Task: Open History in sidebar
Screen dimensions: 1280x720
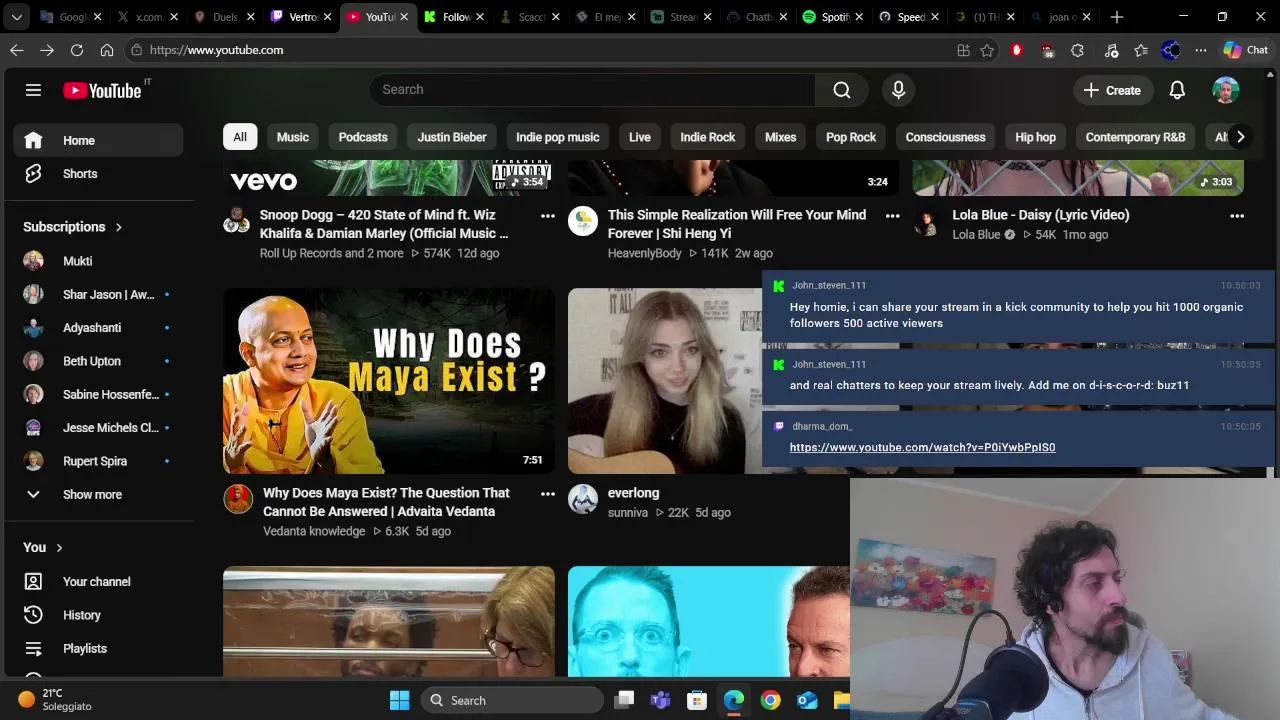Action: pyautogui.click(x=98, y=615)
